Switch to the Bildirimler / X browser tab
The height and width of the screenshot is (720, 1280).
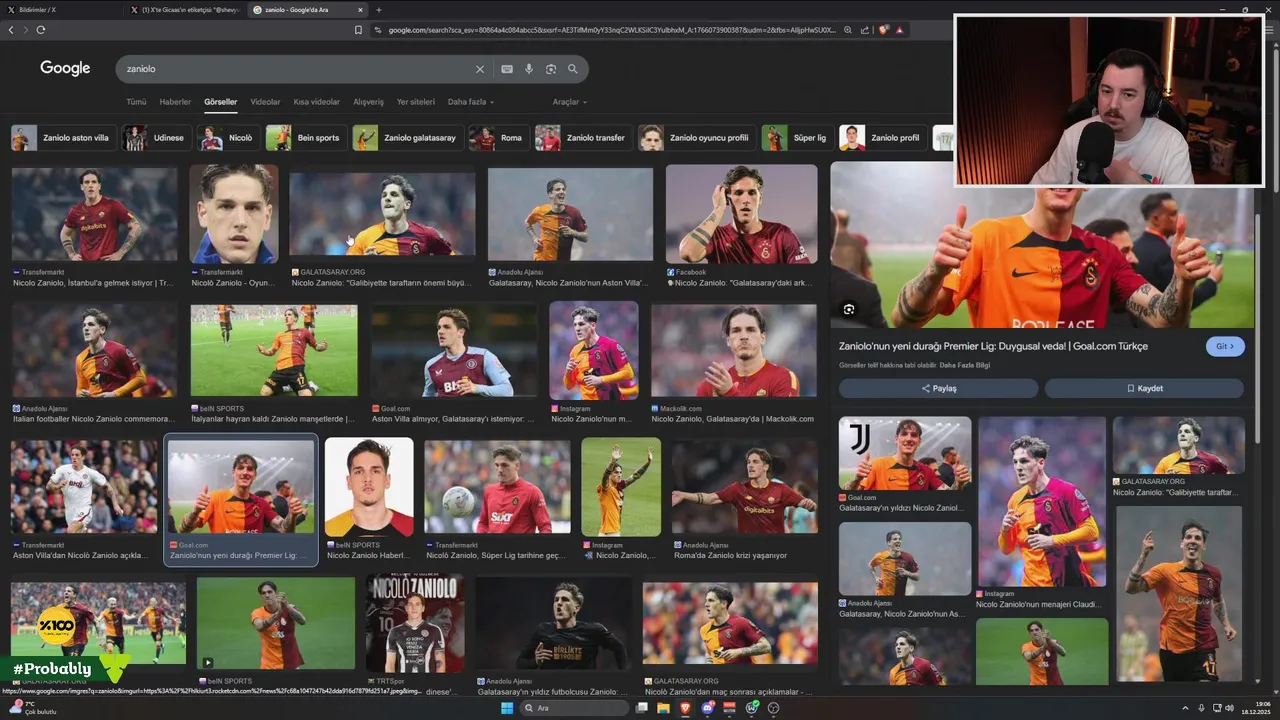coord(60,10)
